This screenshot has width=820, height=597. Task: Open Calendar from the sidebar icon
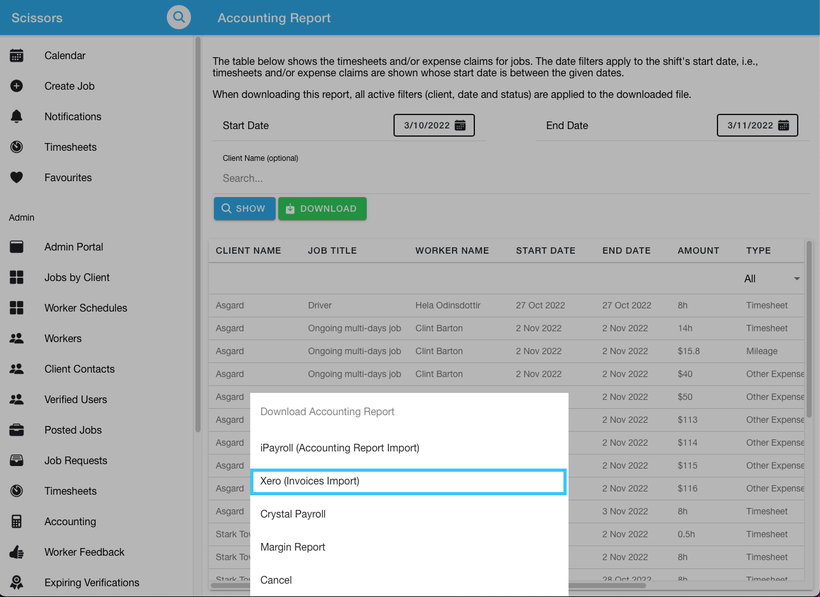pos(17,56)
